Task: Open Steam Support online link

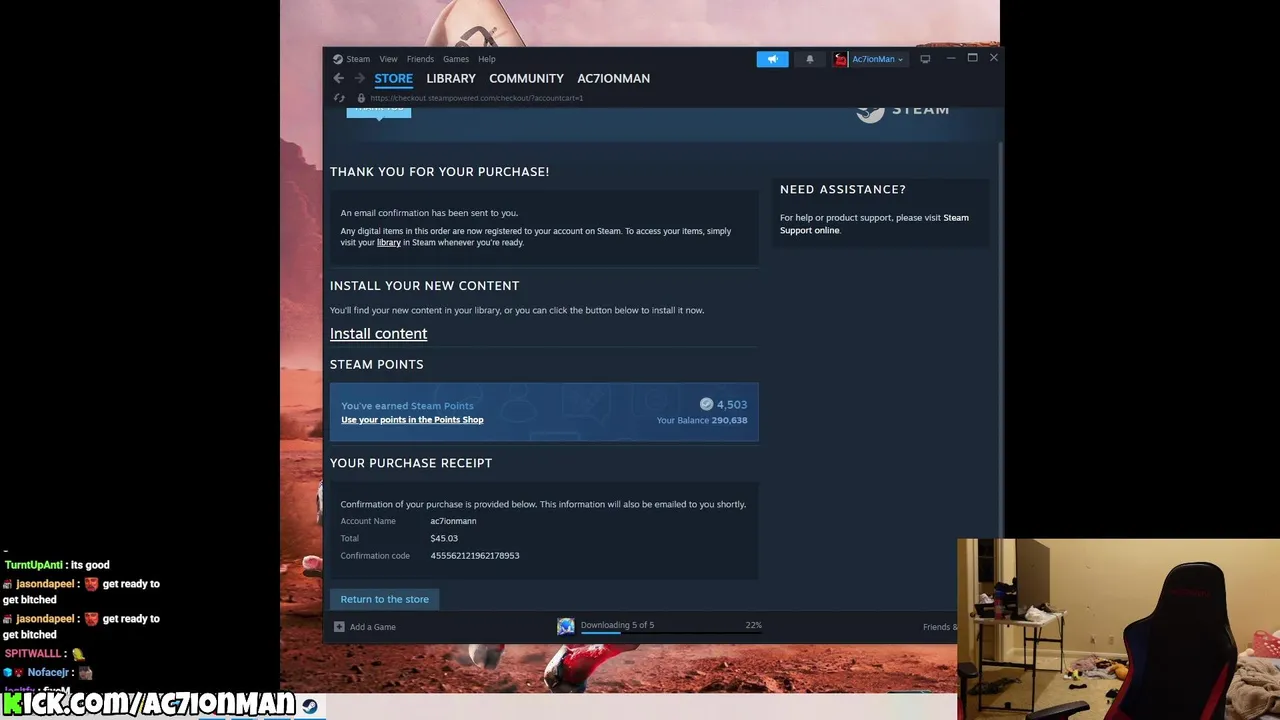Action: click(874, 224)
